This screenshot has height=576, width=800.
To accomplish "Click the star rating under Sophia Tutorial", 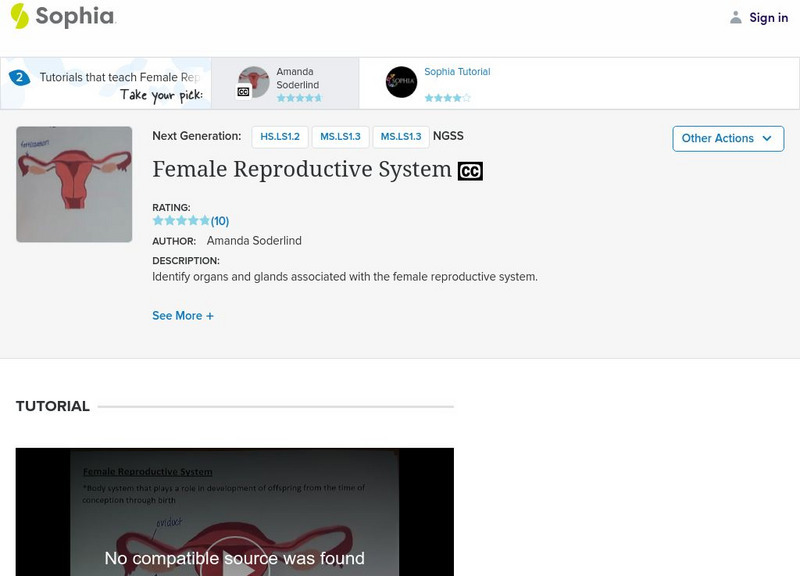I will [x=447, y=98].
